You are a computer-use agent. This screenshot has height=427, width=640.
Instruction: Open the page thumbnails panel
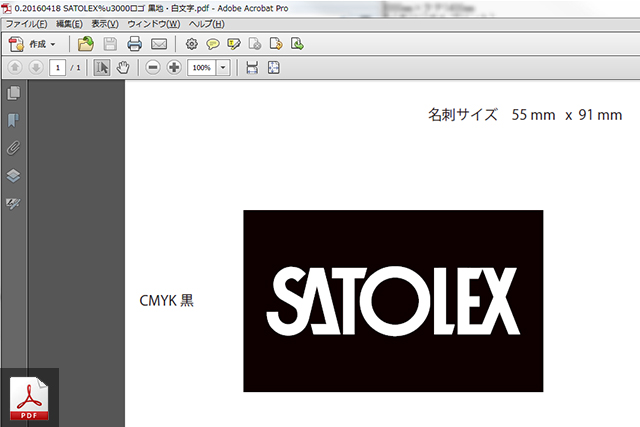point(13,93)
